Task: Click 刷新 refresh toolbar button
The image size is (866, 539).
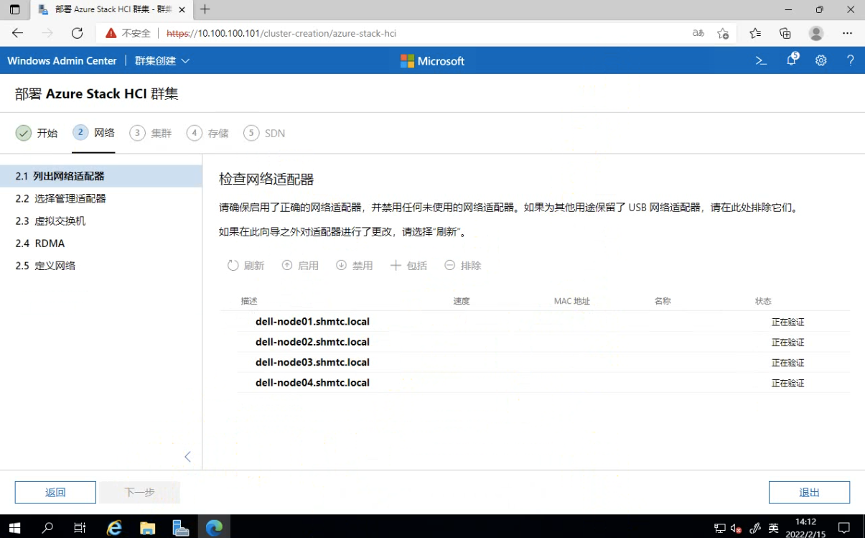Action: 246,266
